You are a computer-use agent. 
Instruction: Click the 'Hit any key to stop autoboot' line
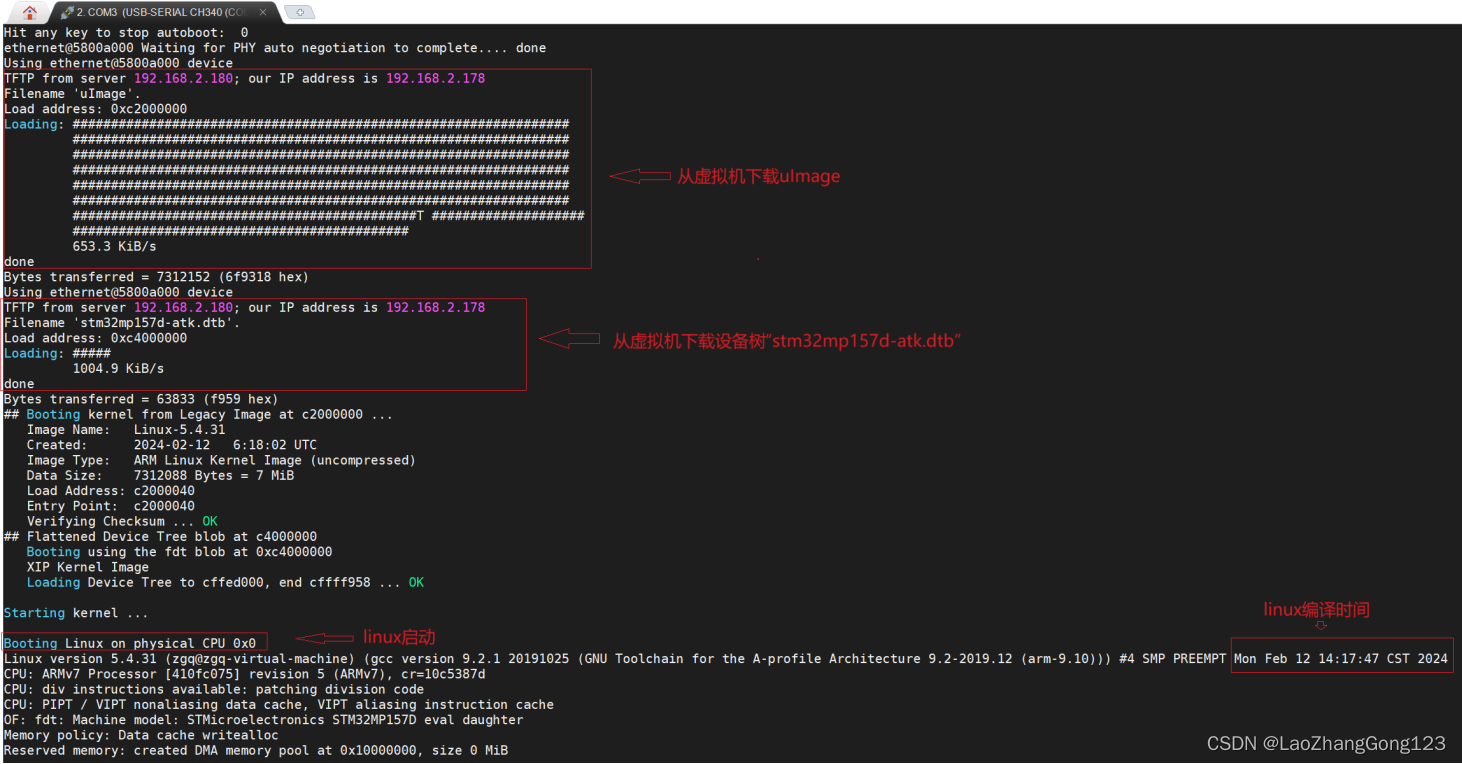(126, 33)
